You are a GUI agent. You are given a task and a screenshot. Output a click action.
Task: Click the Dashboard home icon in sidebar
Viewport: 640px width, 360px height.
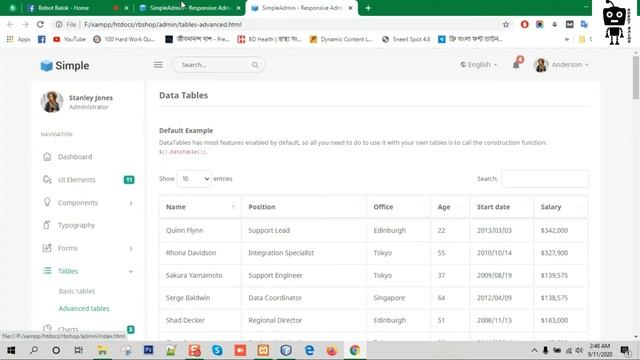point(47,157)
